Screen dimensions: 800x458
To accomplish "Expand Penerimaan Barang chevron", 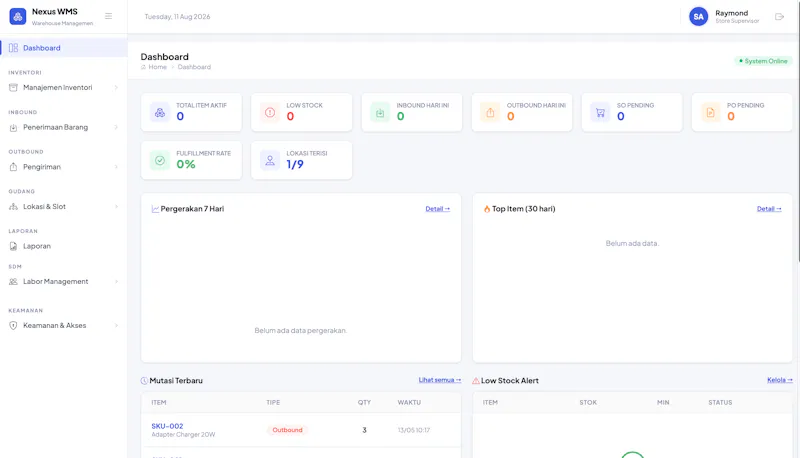I will coord(116,128).
